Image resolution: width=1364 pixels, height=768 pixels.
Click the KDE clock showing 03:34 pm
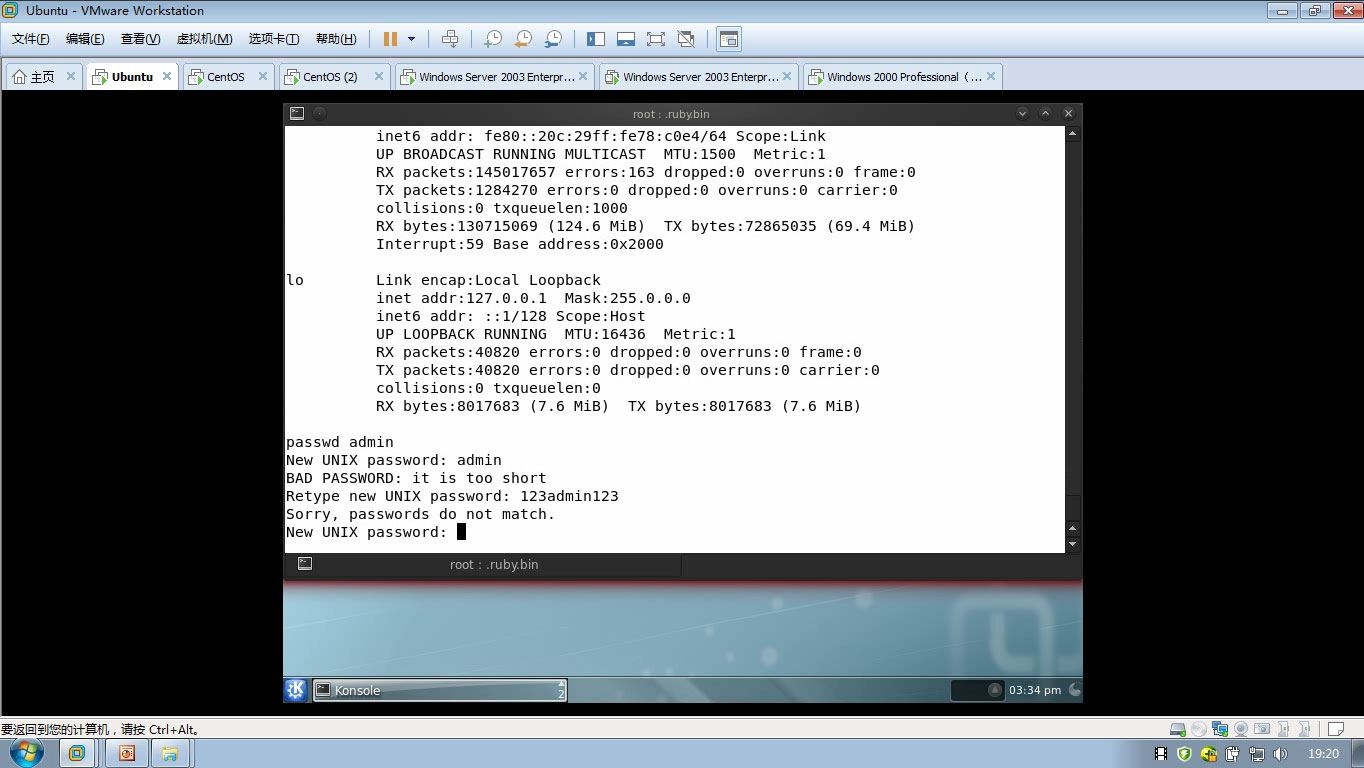click(1035, 690)
